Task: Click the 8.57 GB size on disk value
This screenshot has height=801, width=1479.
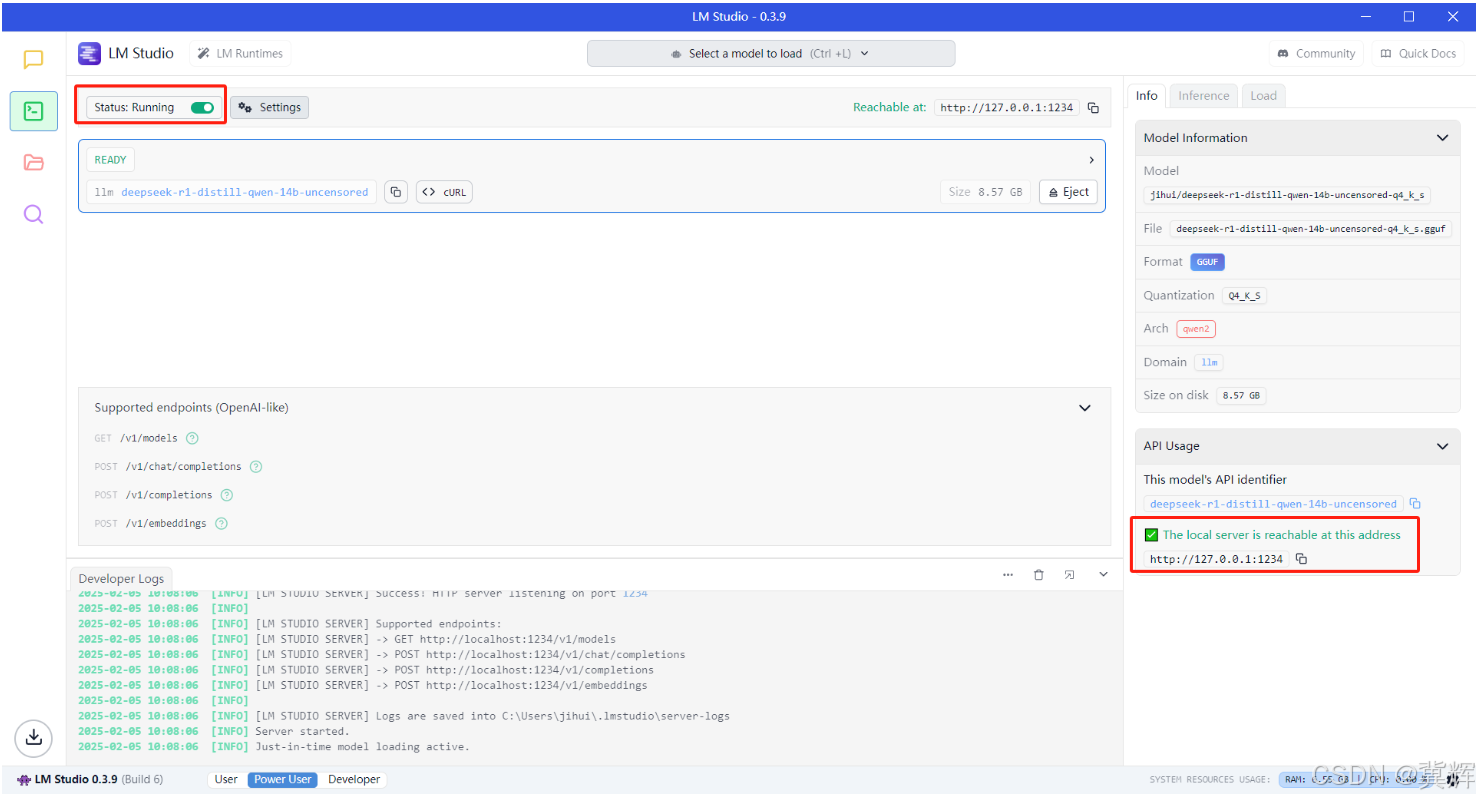Action: coord(1241,396)
